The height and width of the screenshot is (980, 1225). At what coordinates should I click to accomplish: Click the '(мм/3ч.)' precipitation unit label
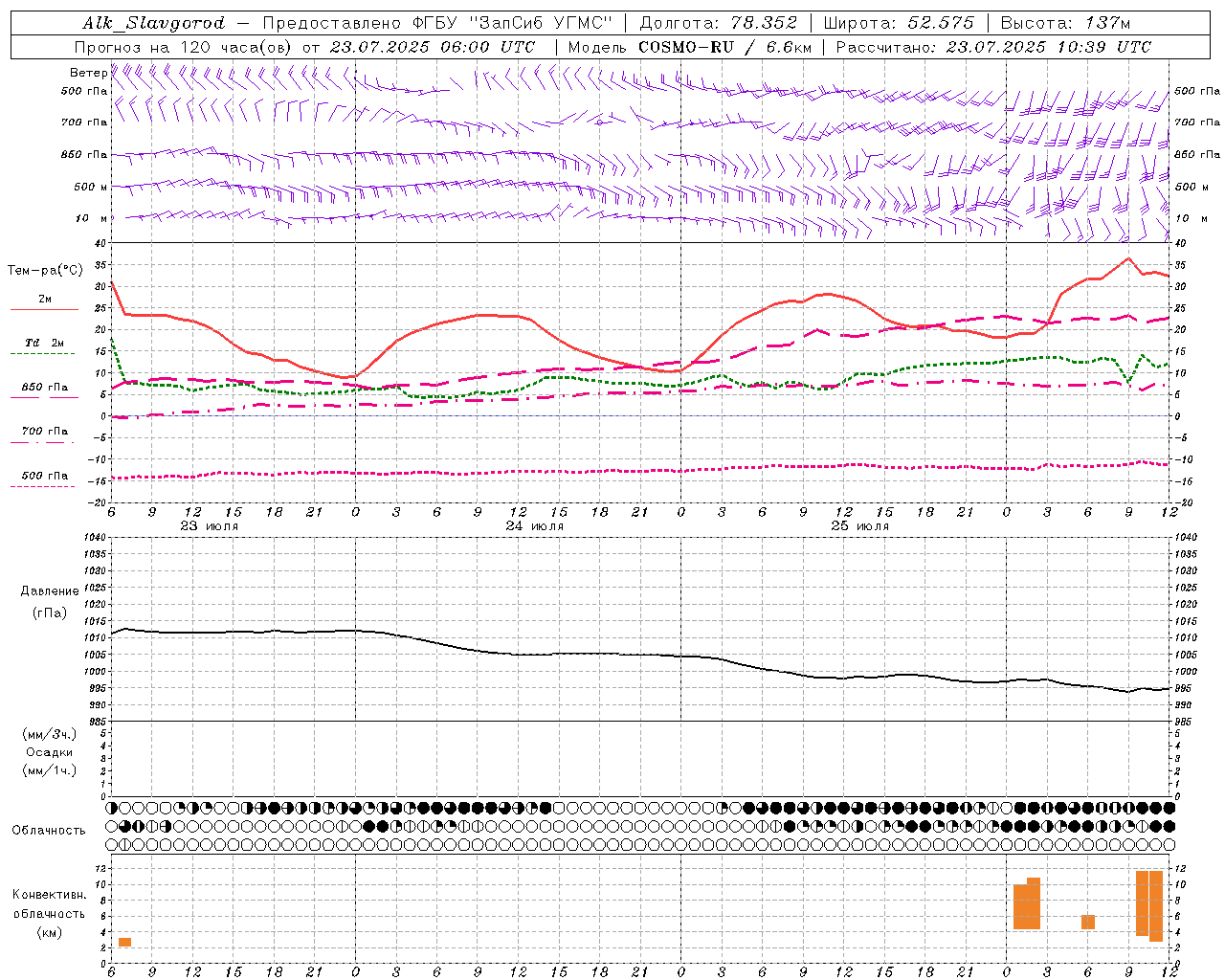tap(50, 734)
